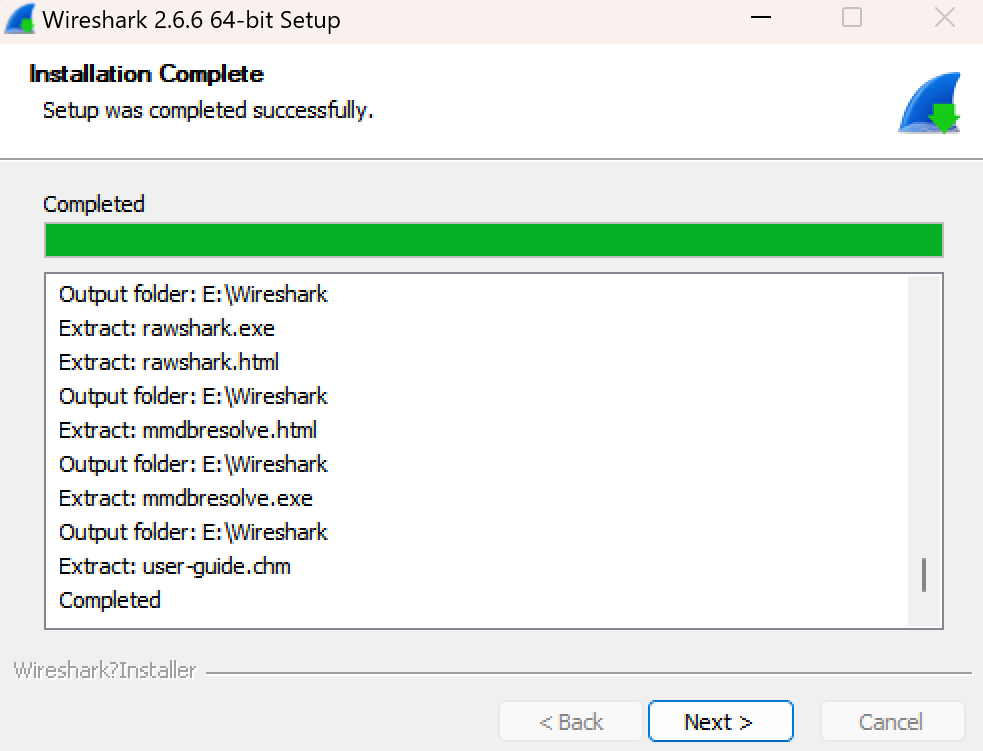Screen dimensions: 983x751
Task: Click the disabled maximize button in title bar
Action: point(852,17)
